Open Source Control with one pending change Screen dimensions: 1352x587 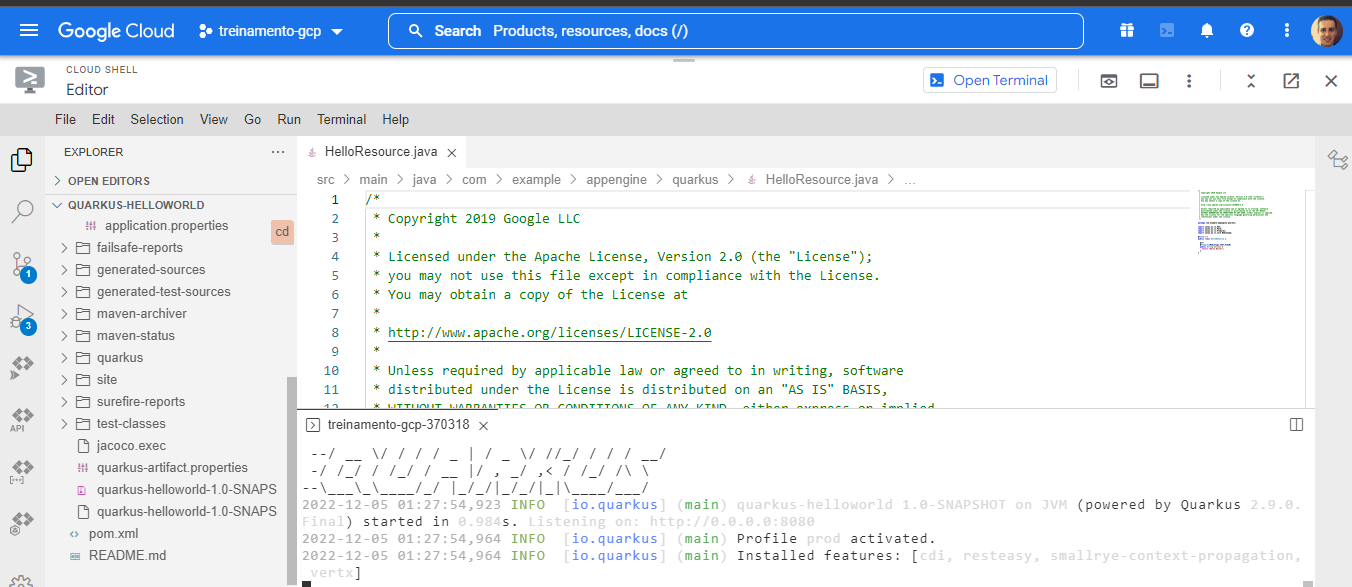[x=22, y=263]
